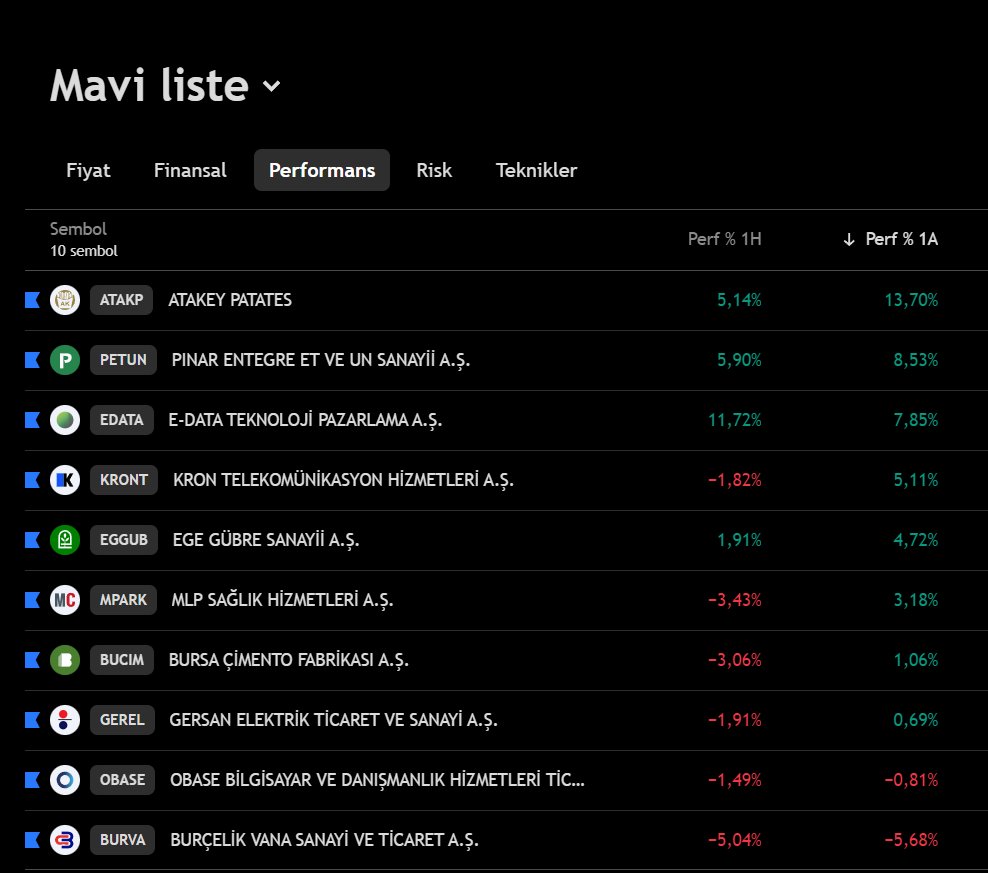Click the Mavi liste title

click(149, 85)
